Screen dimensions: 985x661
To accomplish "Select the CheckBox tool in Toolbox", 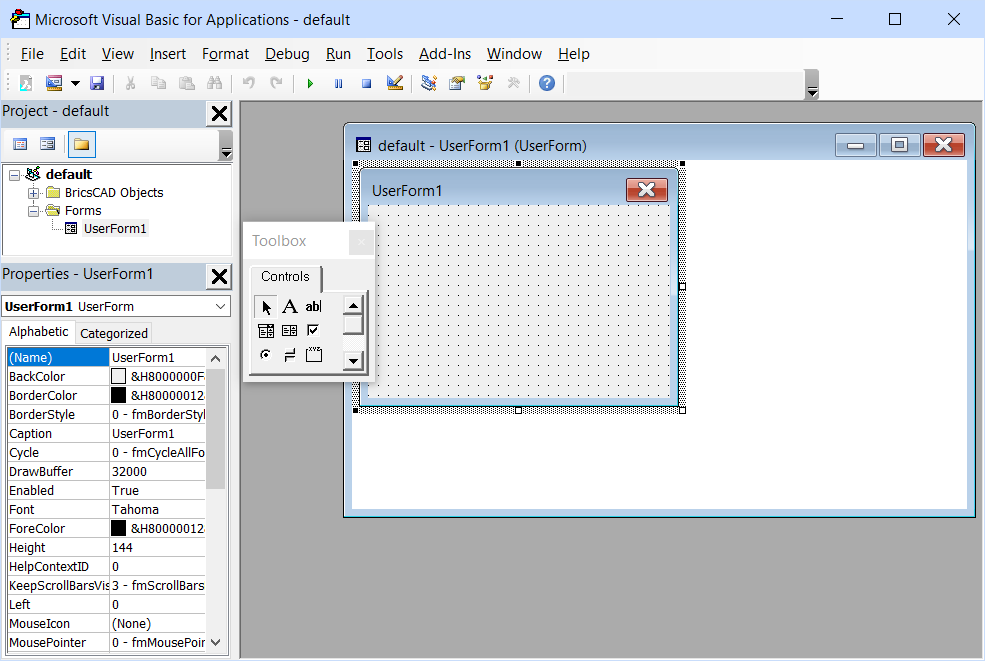I will [x=313, y=330].
